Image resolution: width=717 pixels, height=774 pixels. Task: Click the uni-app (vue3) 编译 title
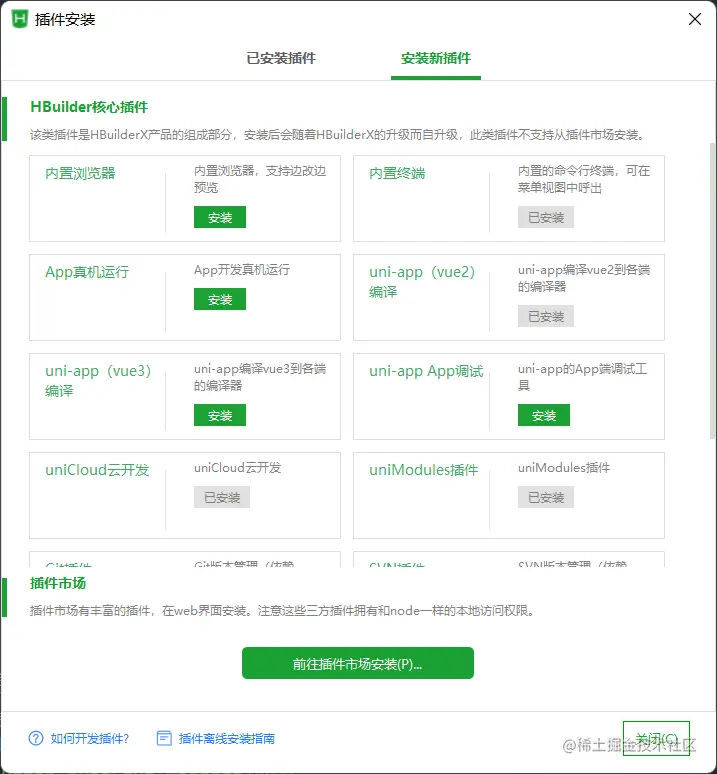point(98,380)
